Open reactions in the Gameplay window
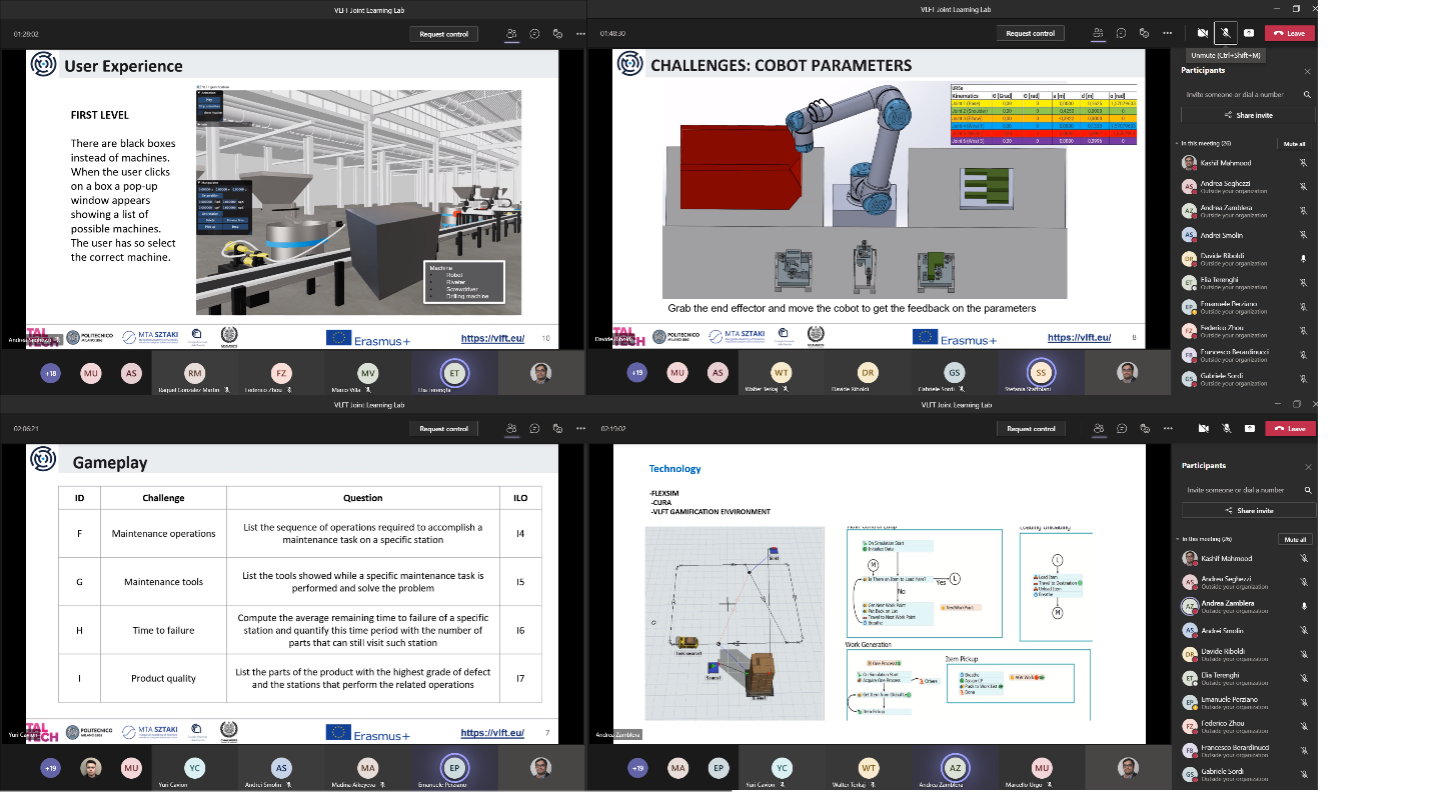 558,429
